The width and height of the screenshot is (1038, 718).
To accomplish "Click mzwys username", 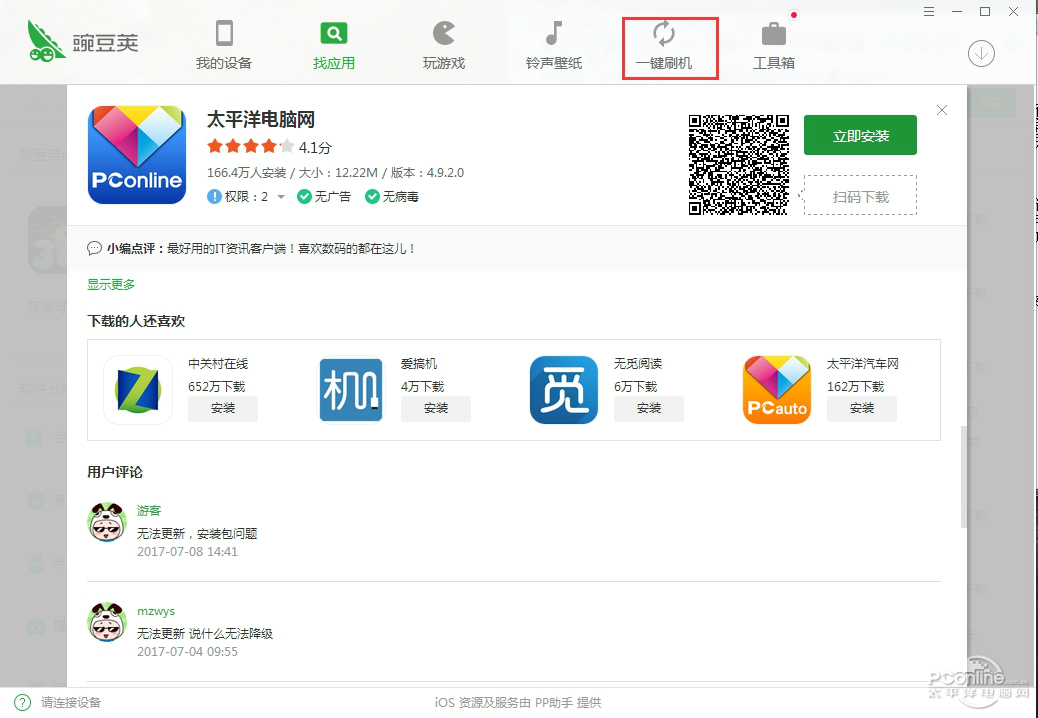I will point(156,611).
